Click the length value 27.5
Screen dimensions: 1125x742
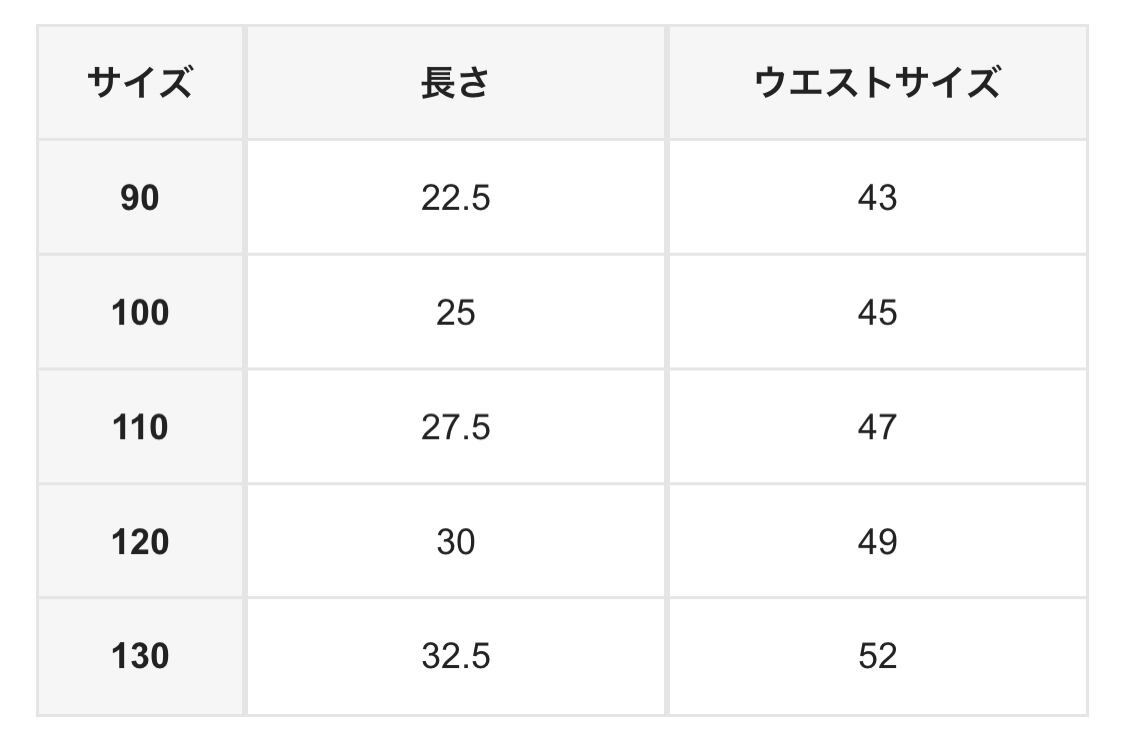(x=455, y=428)
